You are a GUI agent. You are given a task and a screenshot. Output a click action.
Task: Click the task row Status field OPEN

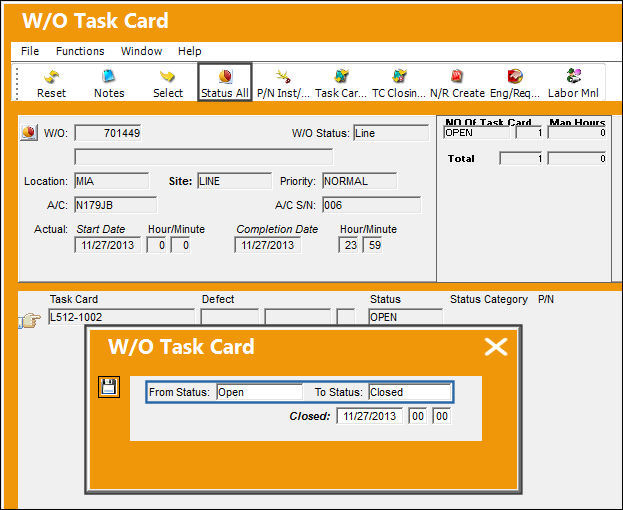(x=405, y=317)
